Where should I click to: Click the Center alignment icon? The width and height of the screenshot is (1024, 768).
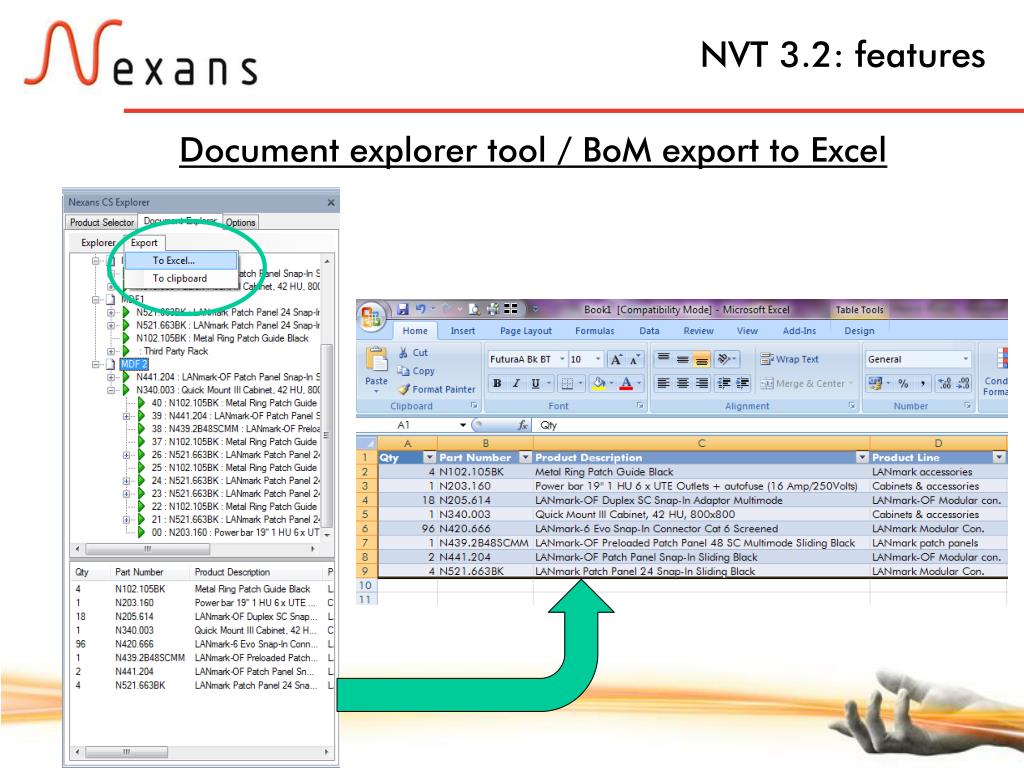tap(682, 383)
